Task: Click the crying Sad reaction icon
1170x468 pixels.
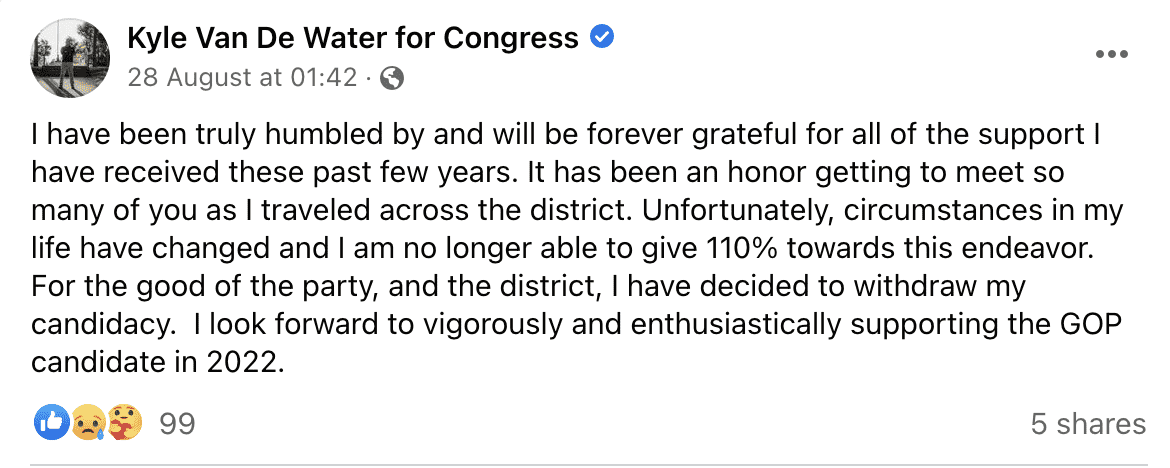Action: 89,423
